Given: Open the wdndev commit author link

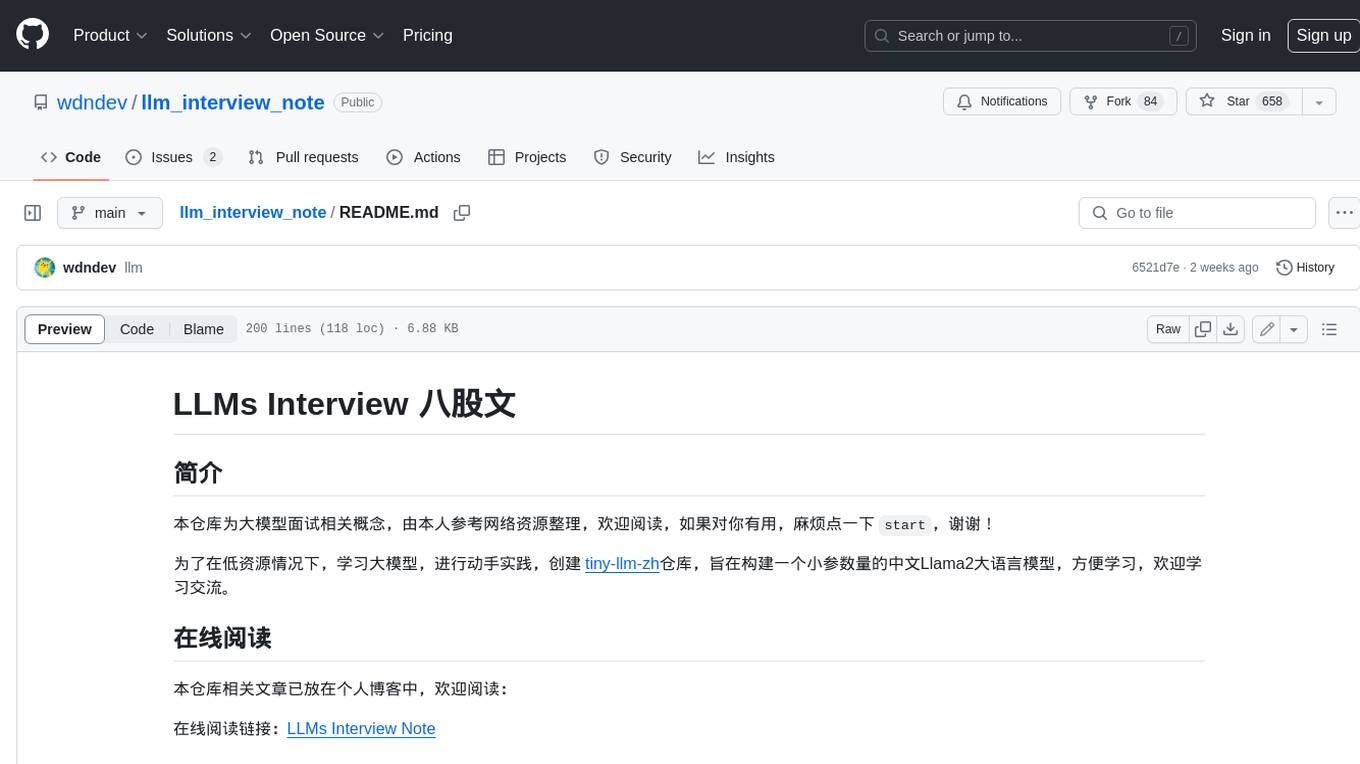Looking at the screenshot, I should (89, 267).
